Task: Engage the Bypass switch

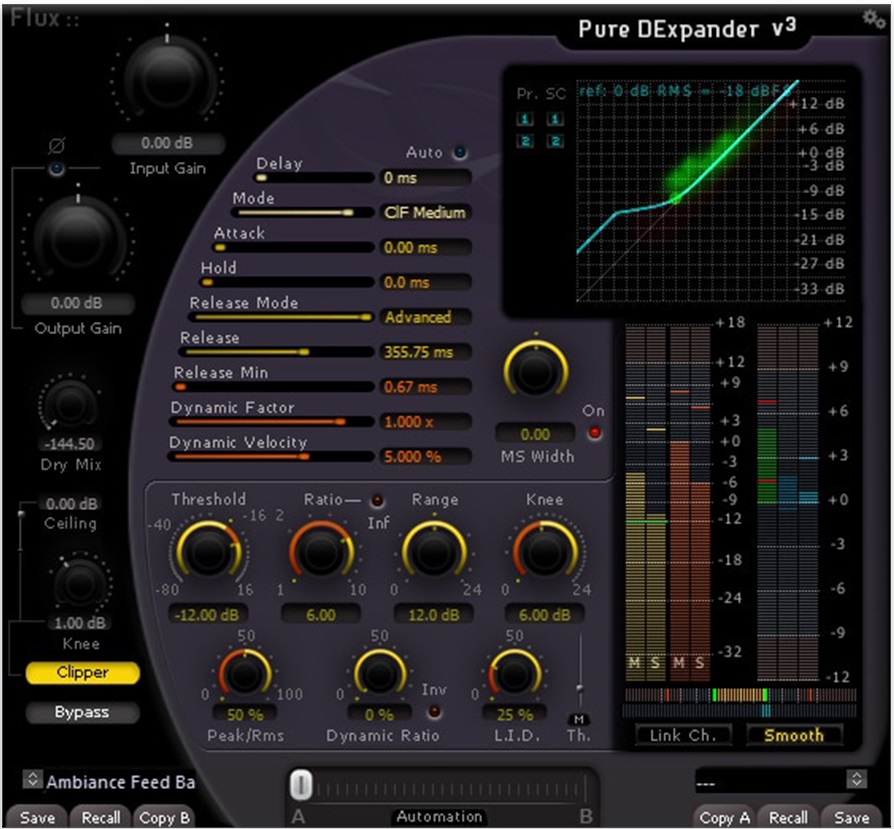Action: coord(82,712)
